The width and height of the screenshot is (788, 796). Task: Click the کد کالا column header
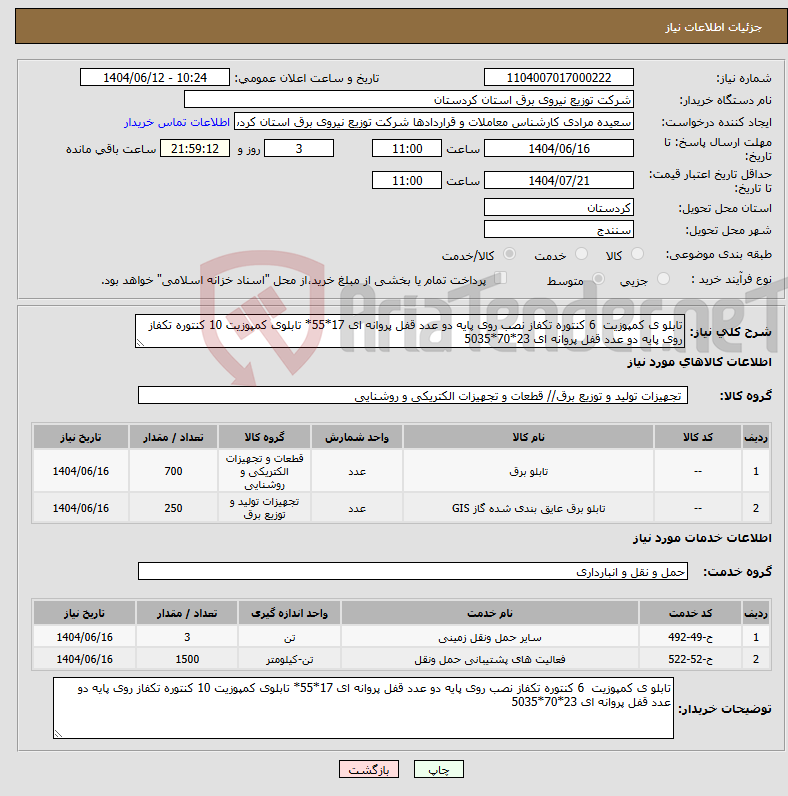point(698,437)
